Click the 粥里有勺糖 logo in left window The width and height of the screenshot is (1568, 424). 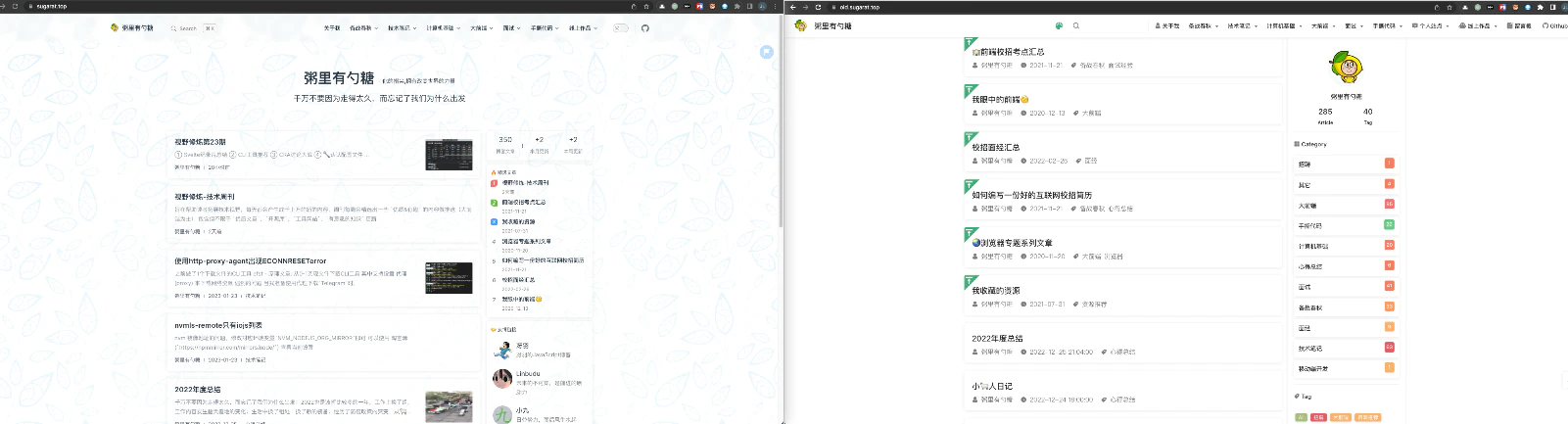point(132,27)
